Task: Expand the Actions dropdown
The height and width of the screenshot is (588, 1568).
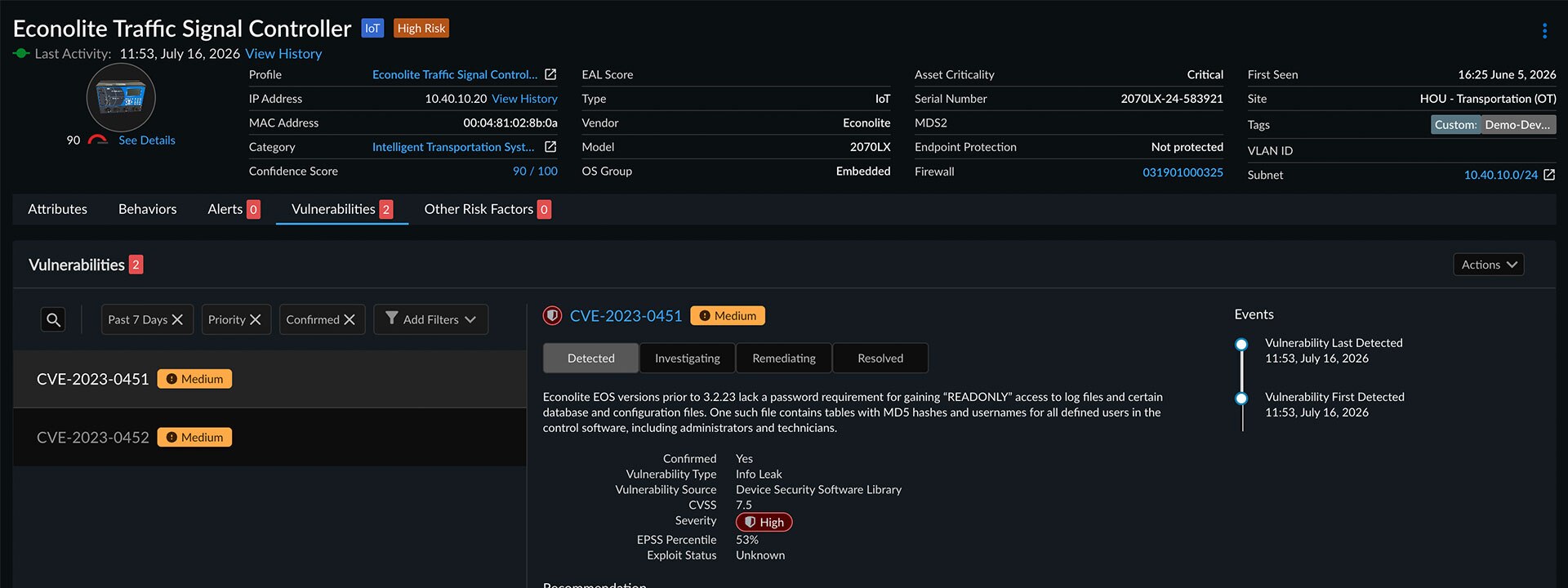Action: (1489, 265)
